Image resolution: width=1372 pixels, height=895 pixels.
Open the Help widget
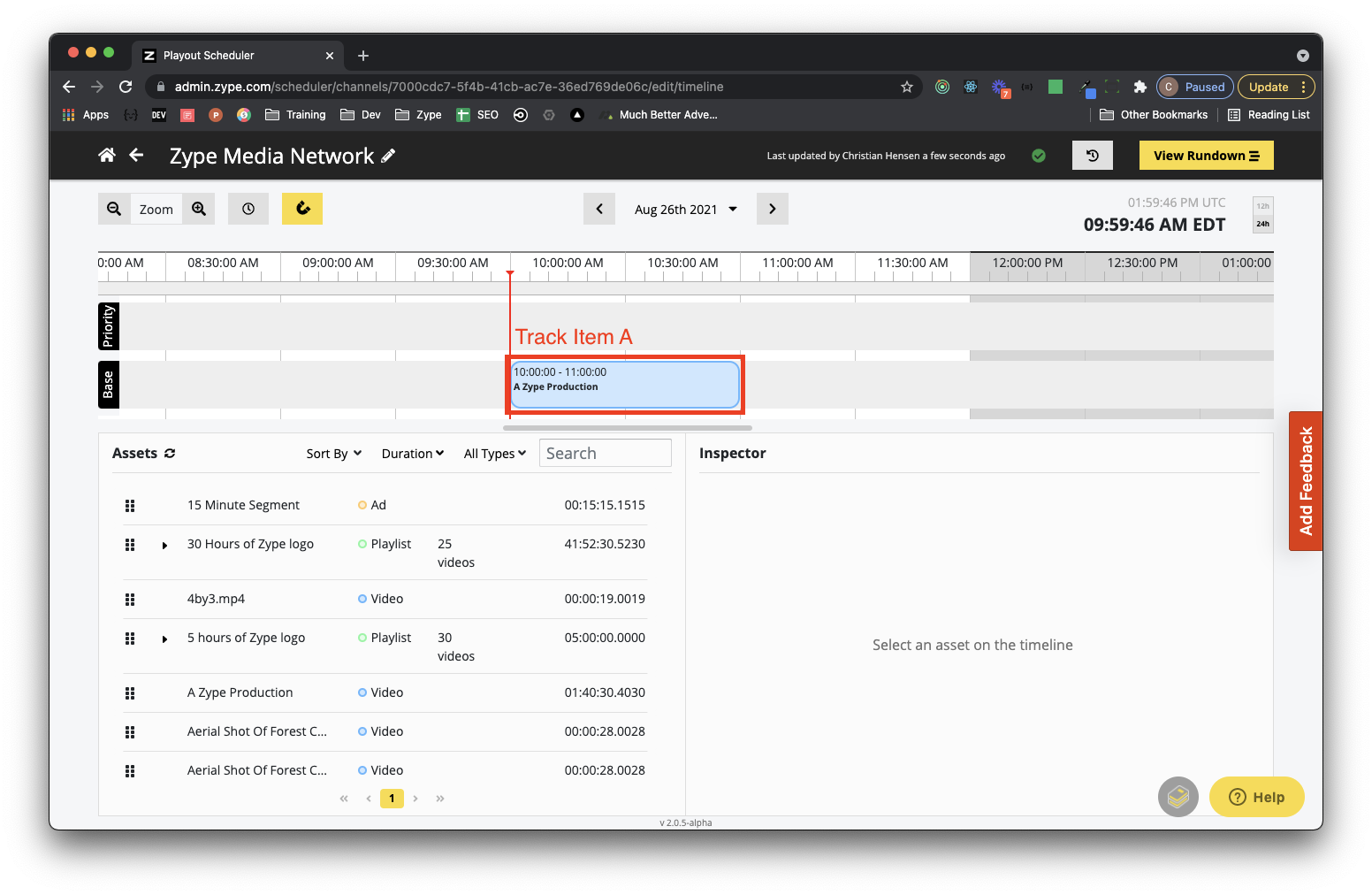[1257, 797]
